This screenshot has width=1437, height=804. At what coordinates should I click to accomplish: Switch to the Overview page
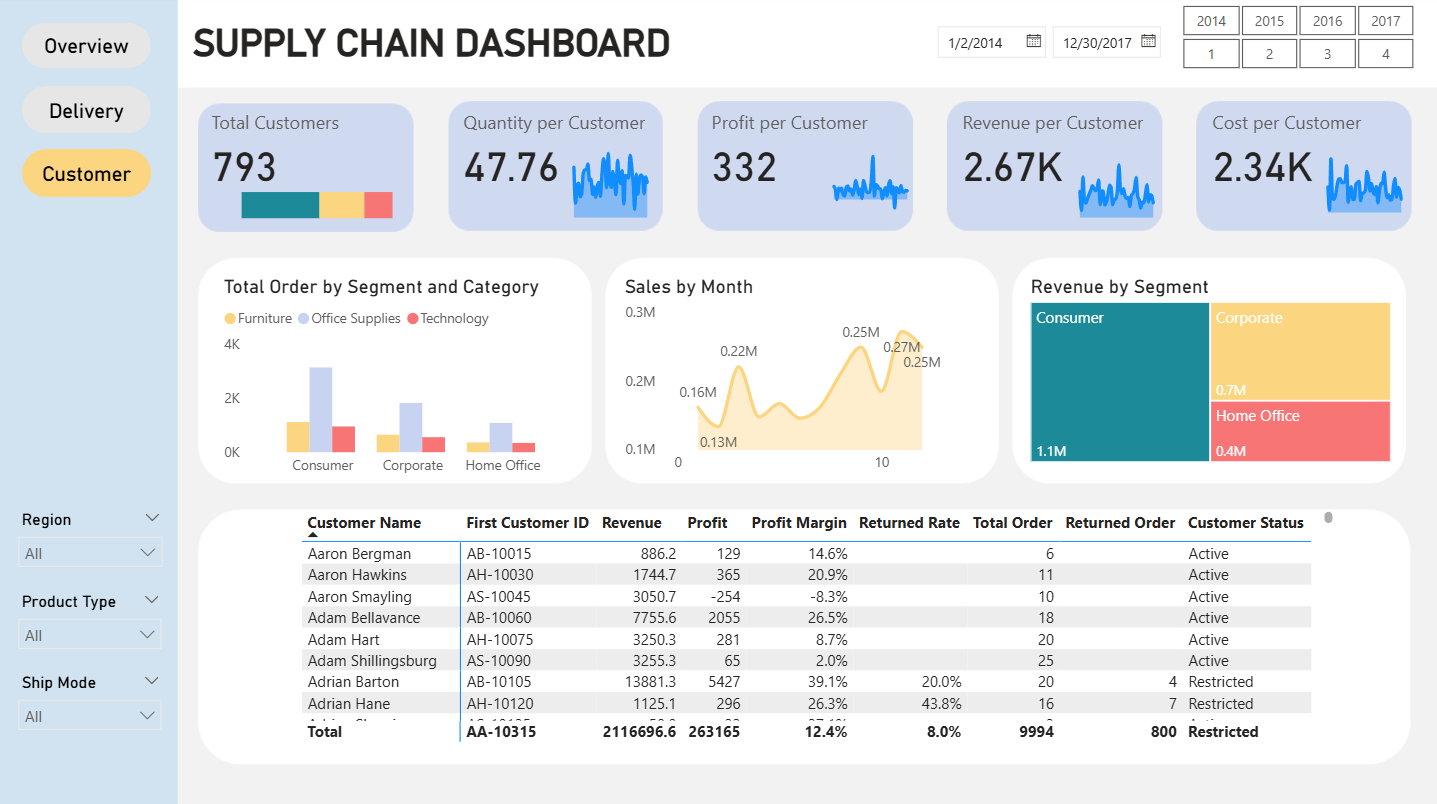click(86, 46)
